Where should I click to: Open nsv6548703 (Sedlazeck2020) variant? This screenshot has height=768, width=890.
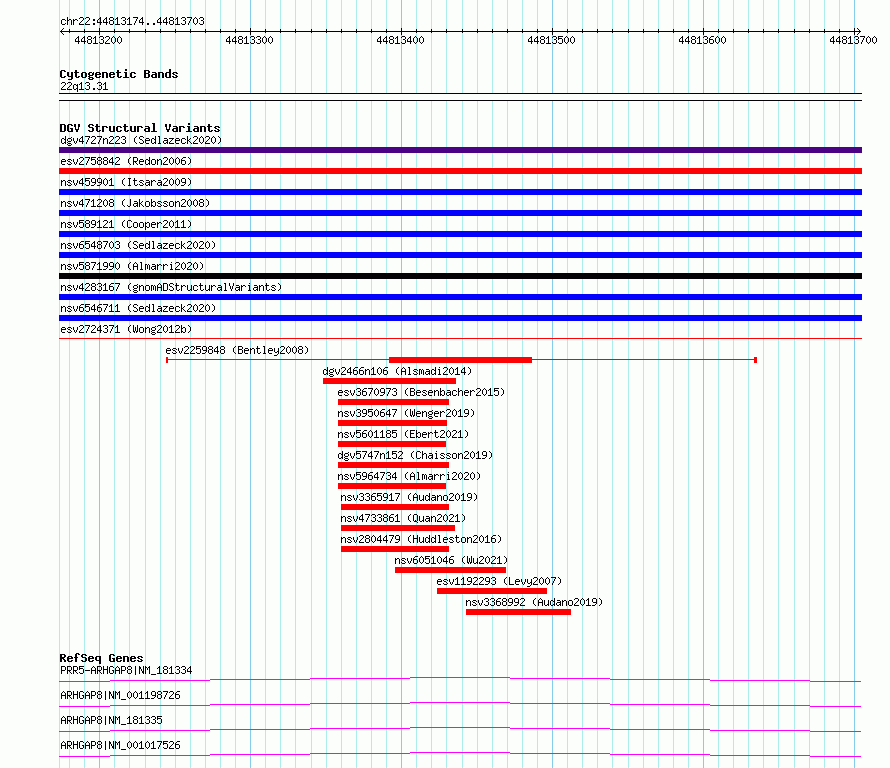click(x=138, y=245)
